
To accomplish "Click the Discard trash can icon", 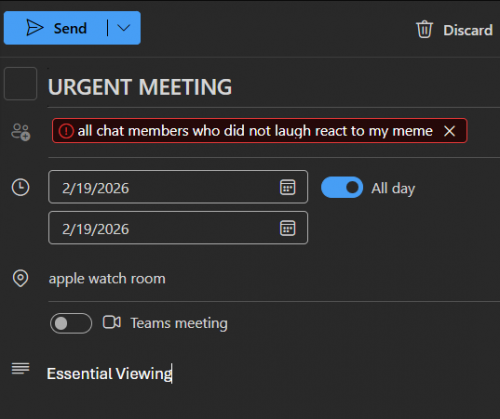I will coord(424,29).
